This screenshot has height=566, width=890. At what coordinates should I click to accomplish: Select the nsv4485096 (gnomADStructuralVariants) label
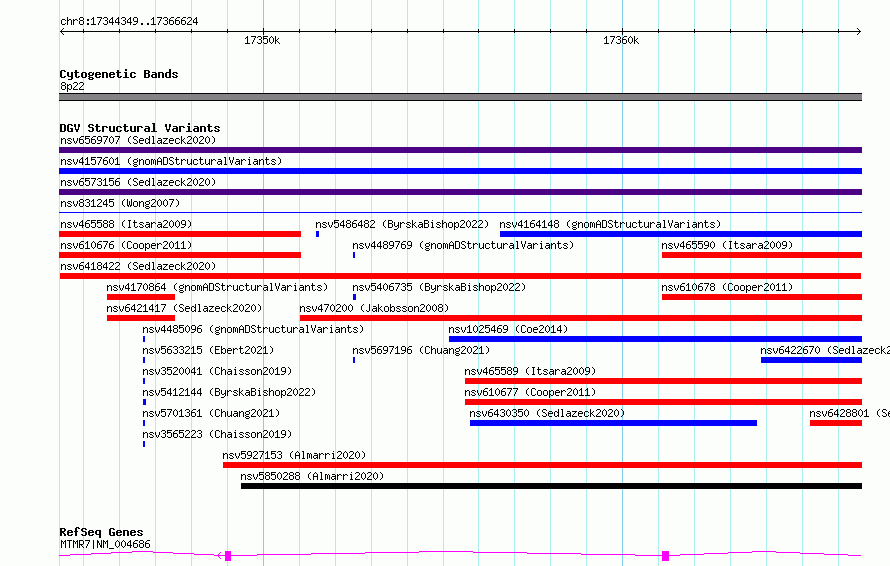point(253,329)
